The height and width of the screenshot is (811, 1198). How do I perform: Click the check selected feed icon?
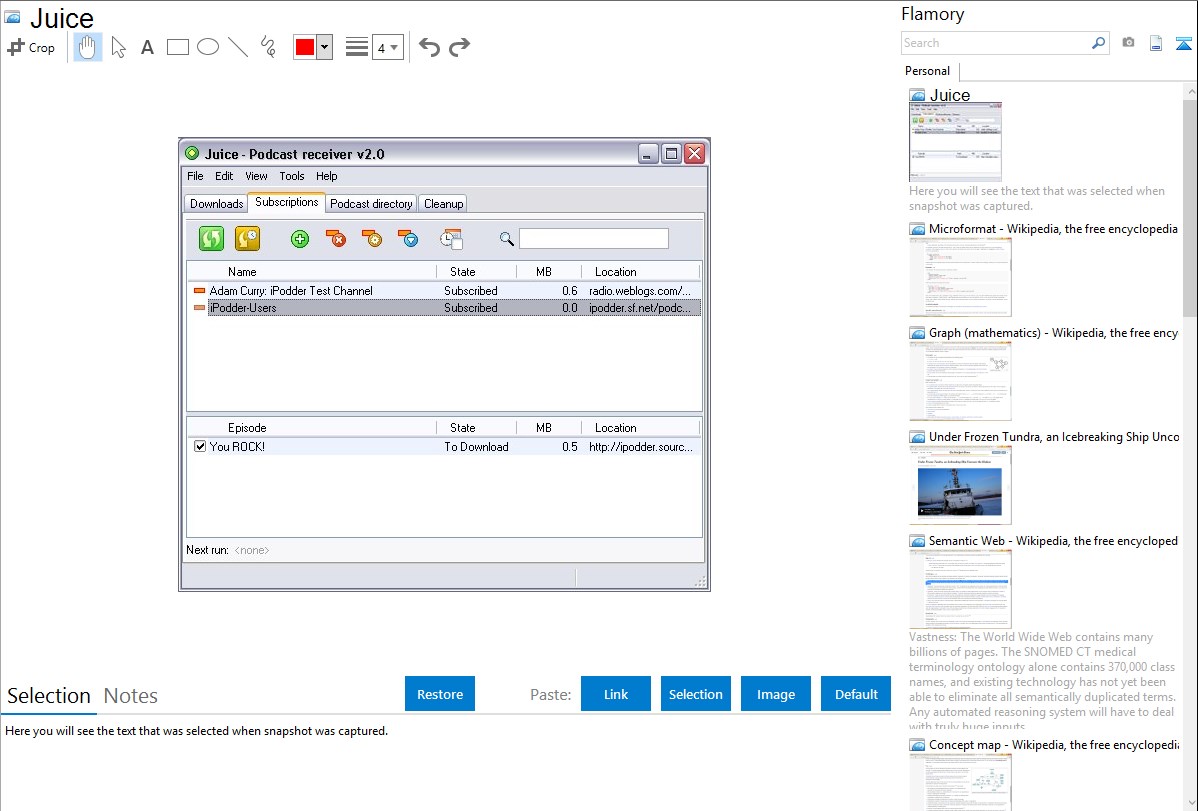(x=409, y=238)
